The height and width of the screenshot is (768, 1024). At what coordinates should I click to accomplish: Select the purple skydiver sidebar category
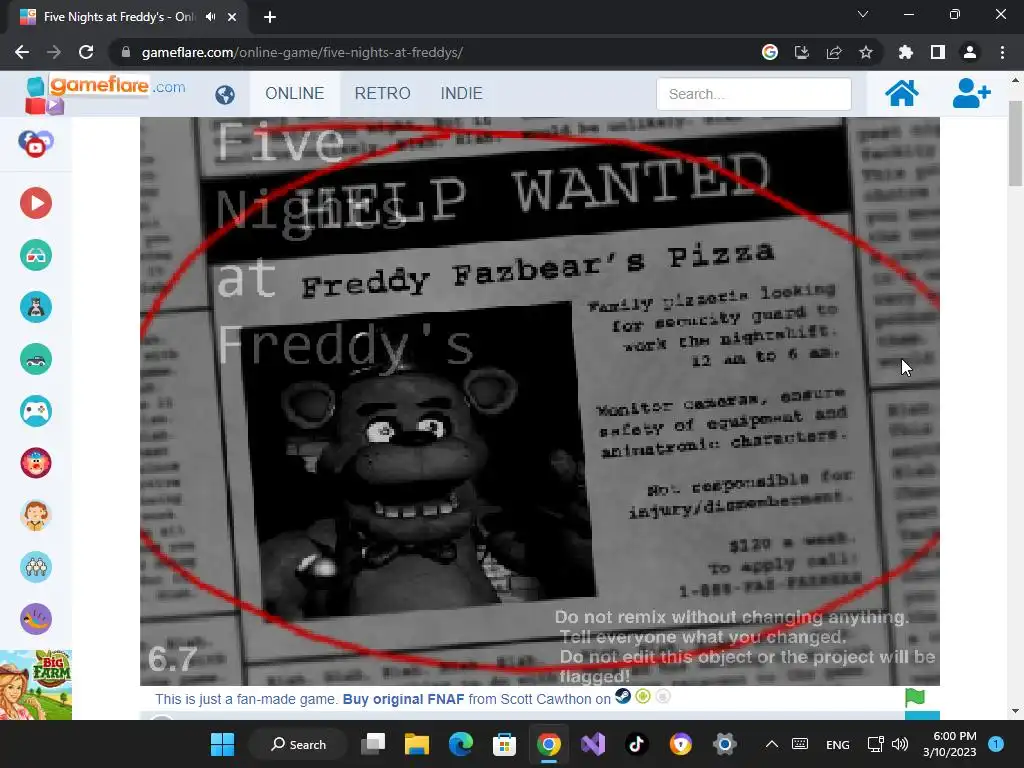point(36,619)
